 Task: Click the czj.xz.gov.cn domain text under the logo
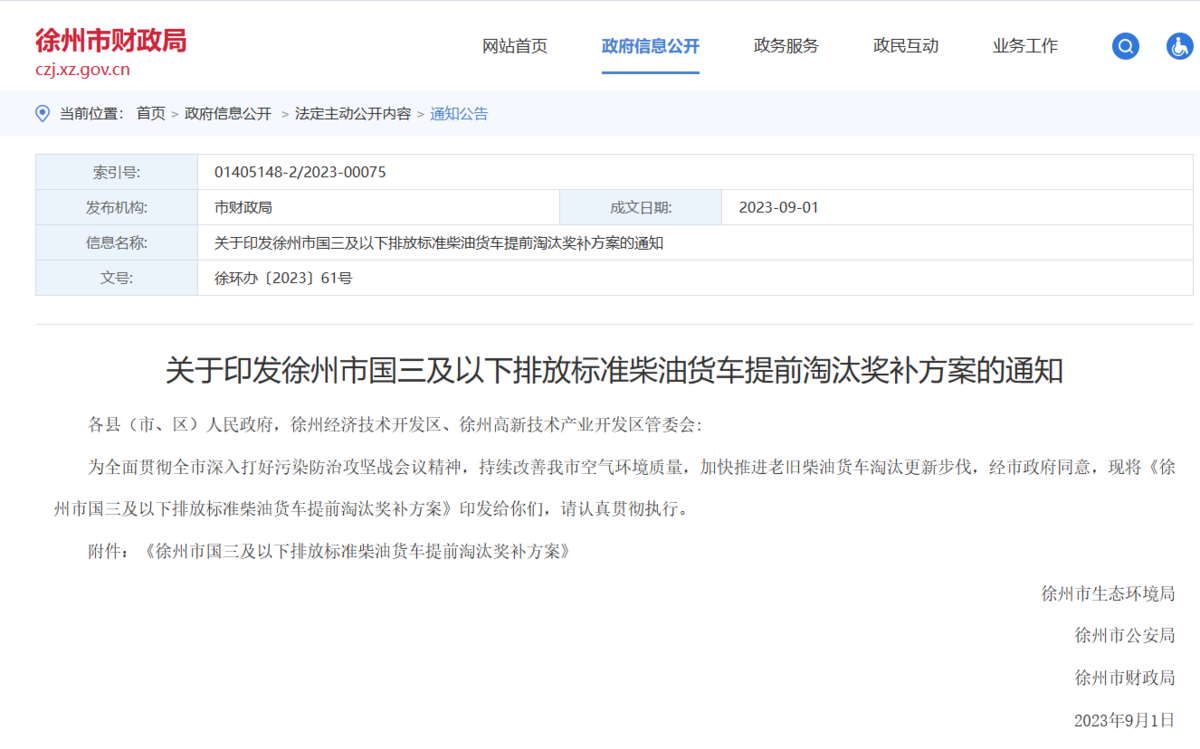[x=83, y=70]
